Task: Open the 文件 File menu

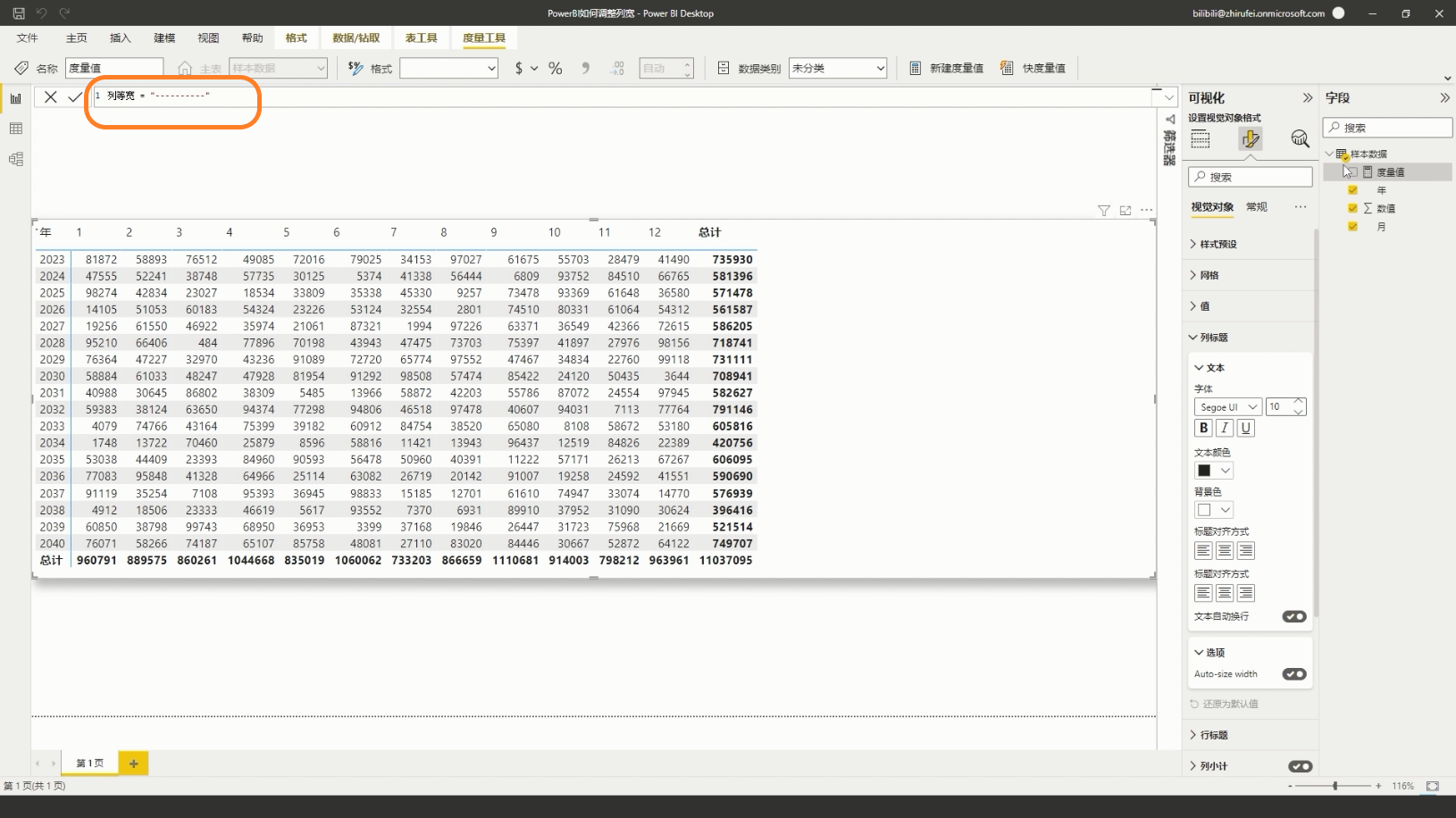Action: 28,38
